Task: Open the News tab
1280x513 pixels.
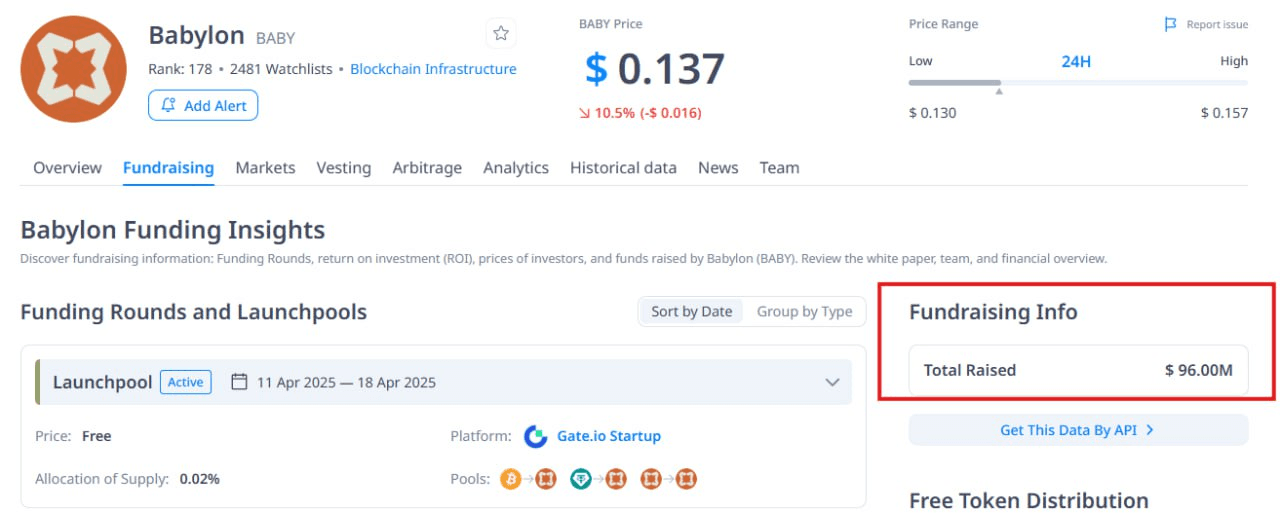Action: [718, 168]
